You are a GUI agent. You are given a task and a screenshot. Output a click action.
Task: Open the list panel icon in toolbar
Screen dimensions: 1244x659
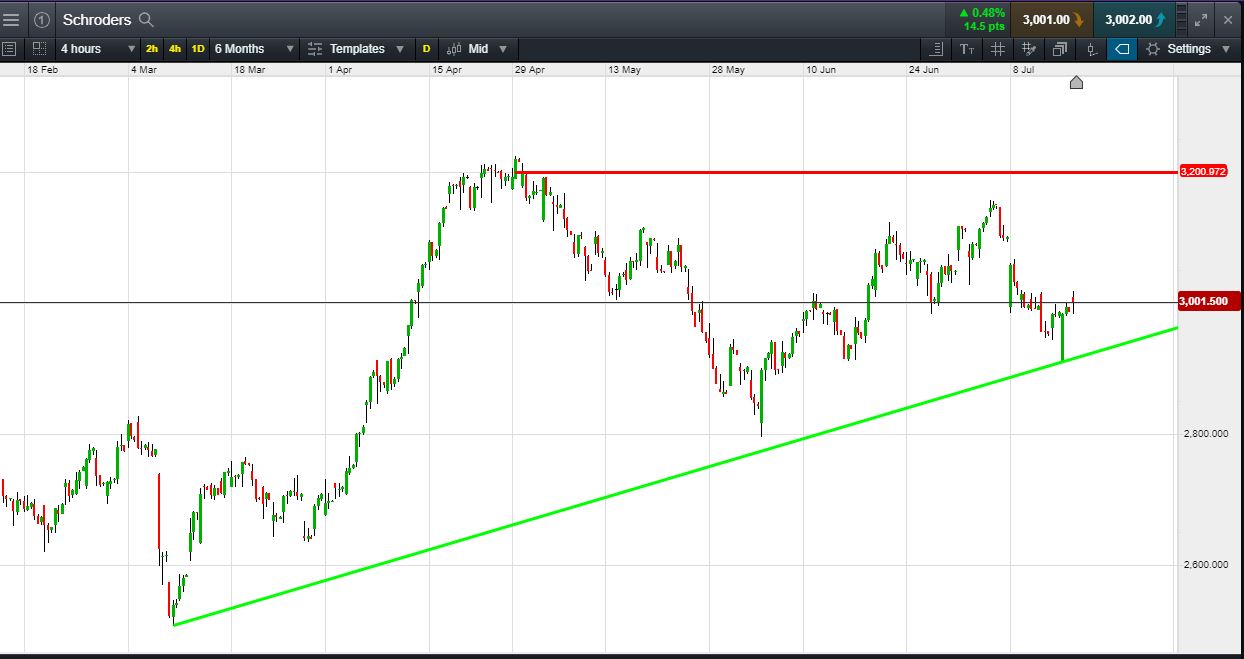pos(10,48)
